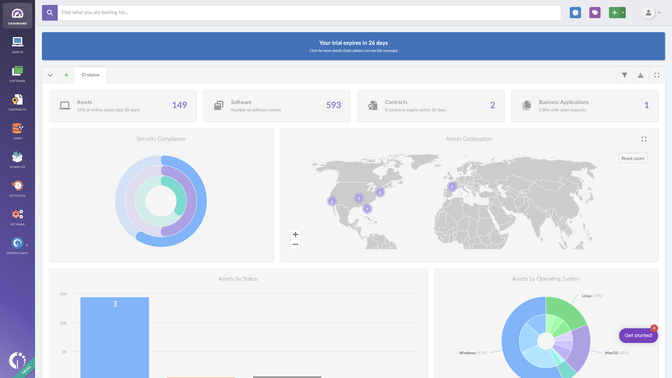Open the Dashboard section in the sidebar

click(x=17, y=16)
